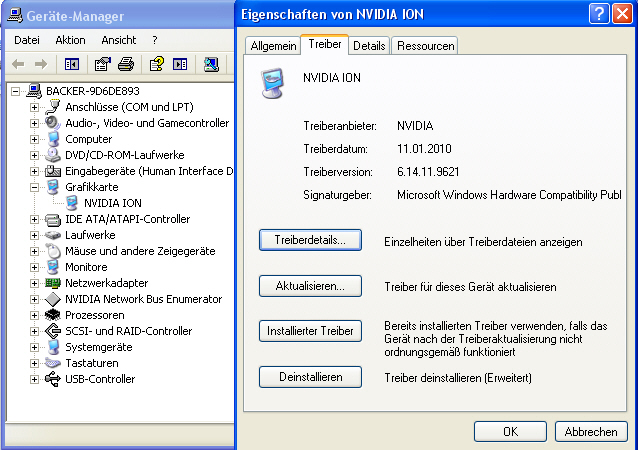Click the Installierter Treiber button
The height and width of the screenshot is (450, 638).
pyautogui.click(x=310, y=331)
